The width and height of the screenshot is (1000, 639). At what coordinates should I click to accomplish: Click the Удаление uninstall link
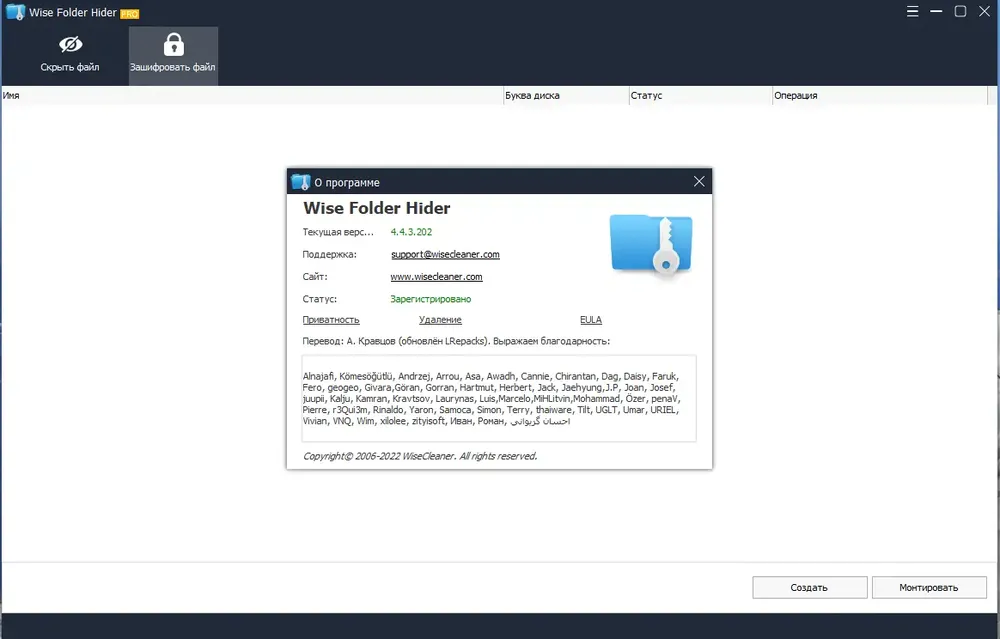click(440, 320)
